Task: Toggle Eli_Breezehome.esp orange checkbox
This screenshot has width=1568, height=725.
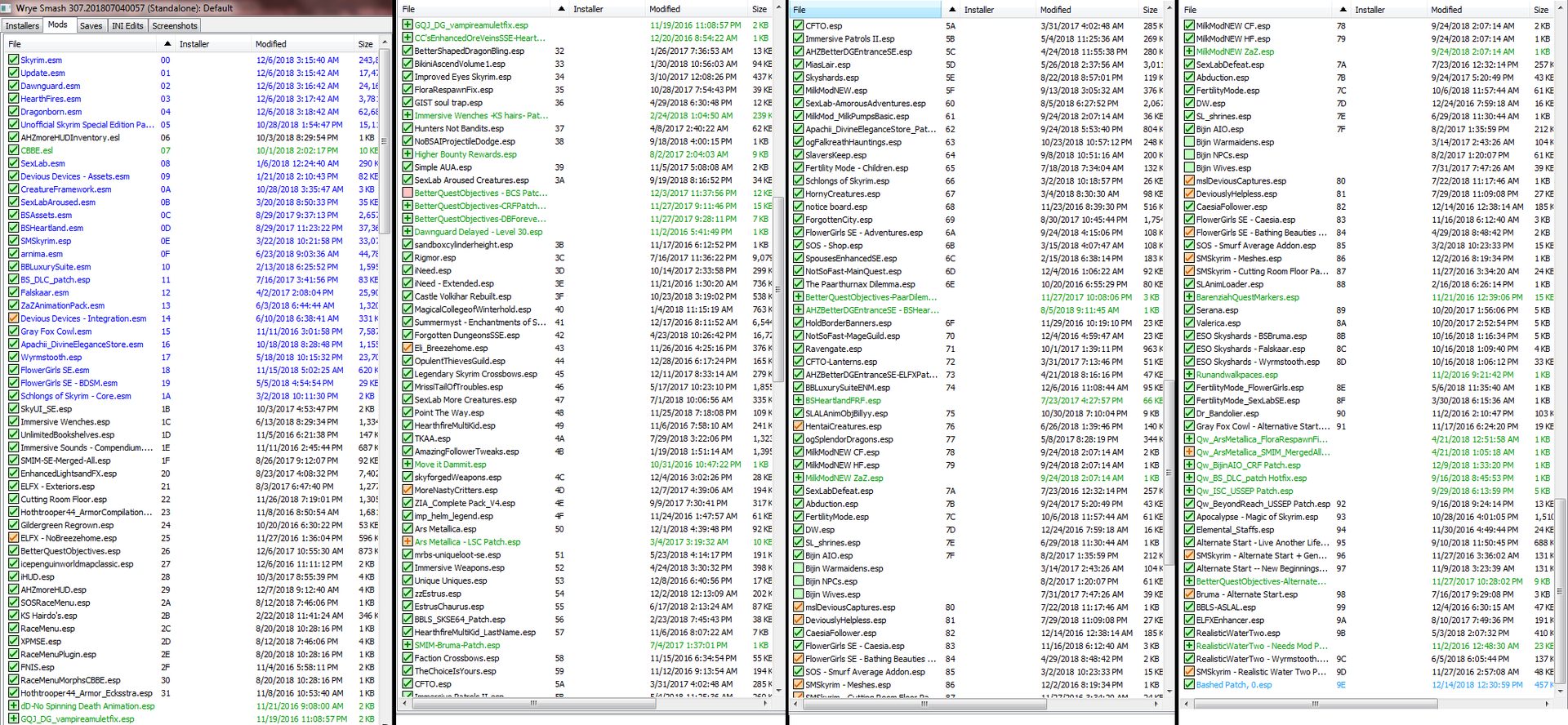Action: point(408,348)
